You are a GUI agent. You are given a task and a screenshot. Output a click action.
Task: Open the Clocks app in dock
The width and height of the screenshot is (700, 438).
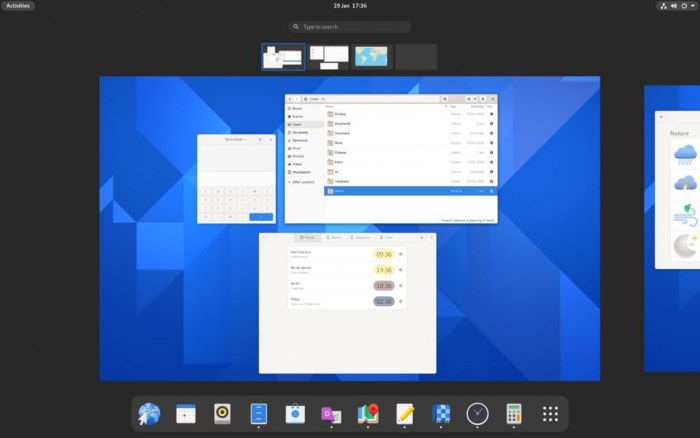477,414
